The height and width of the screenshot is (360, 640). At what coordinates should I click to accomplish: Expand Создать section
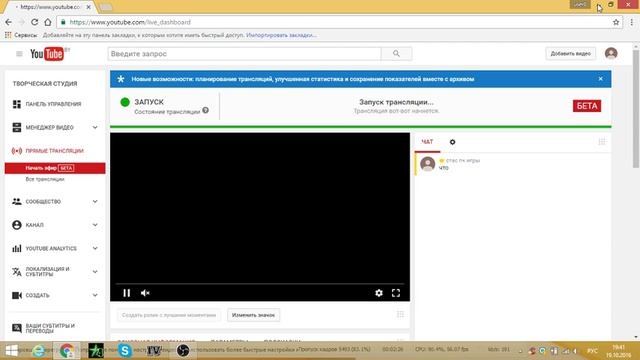(95, 295)
